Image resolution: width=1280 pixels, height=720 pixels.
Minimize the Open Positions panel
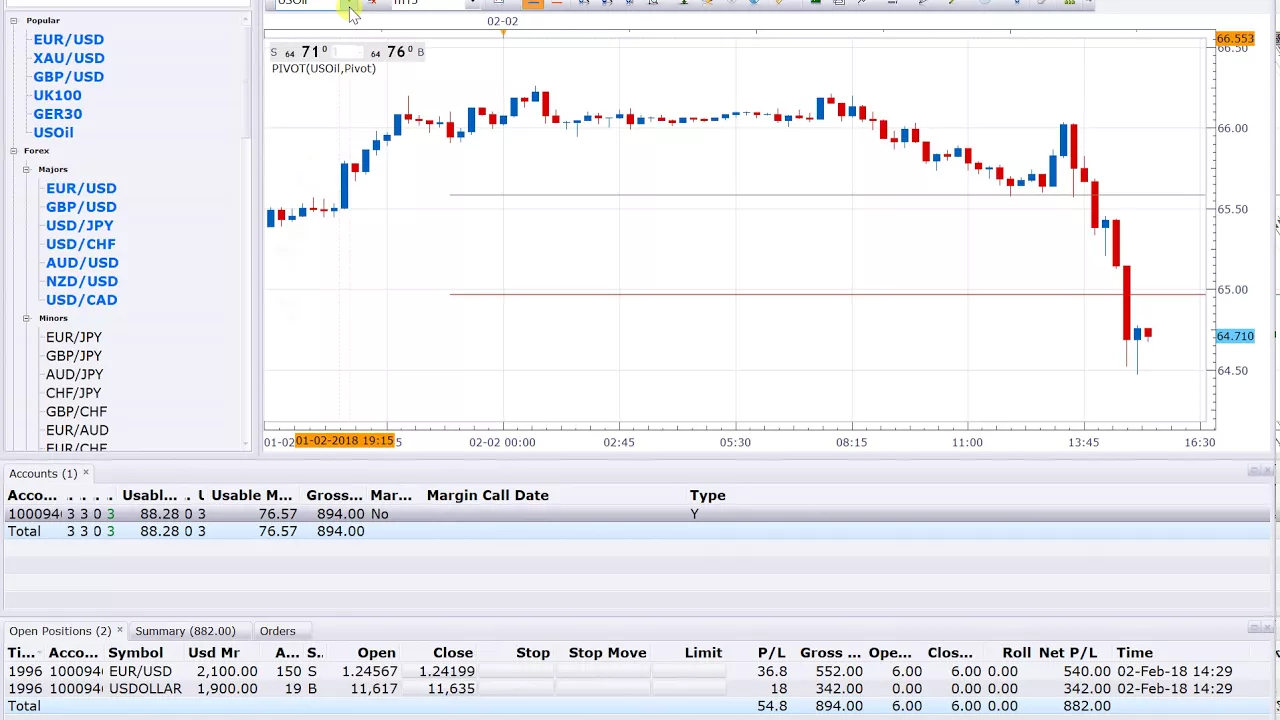pyautogui.click(x=1254, y=629)
